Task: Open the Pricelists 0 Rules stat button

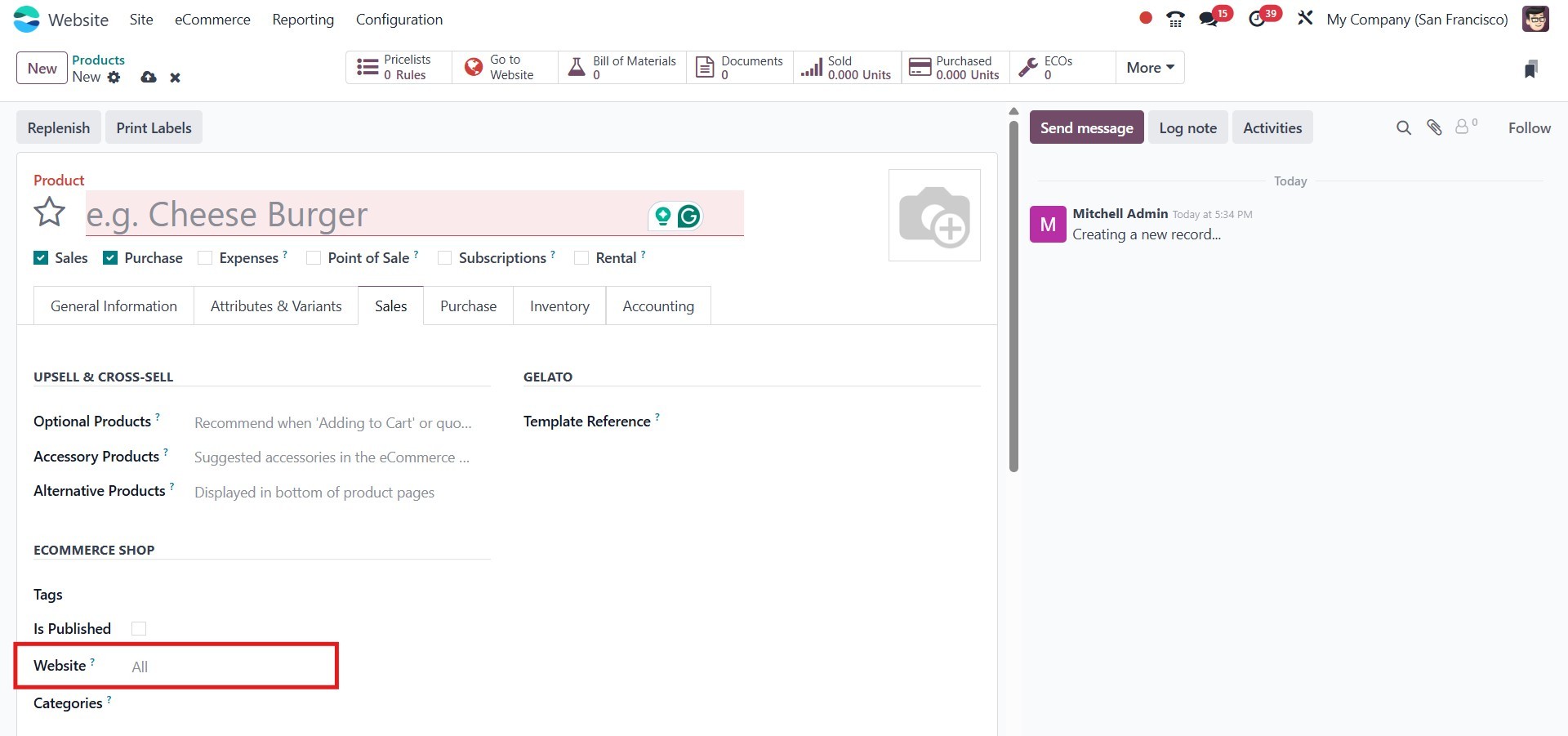Action: click(399, 68)
